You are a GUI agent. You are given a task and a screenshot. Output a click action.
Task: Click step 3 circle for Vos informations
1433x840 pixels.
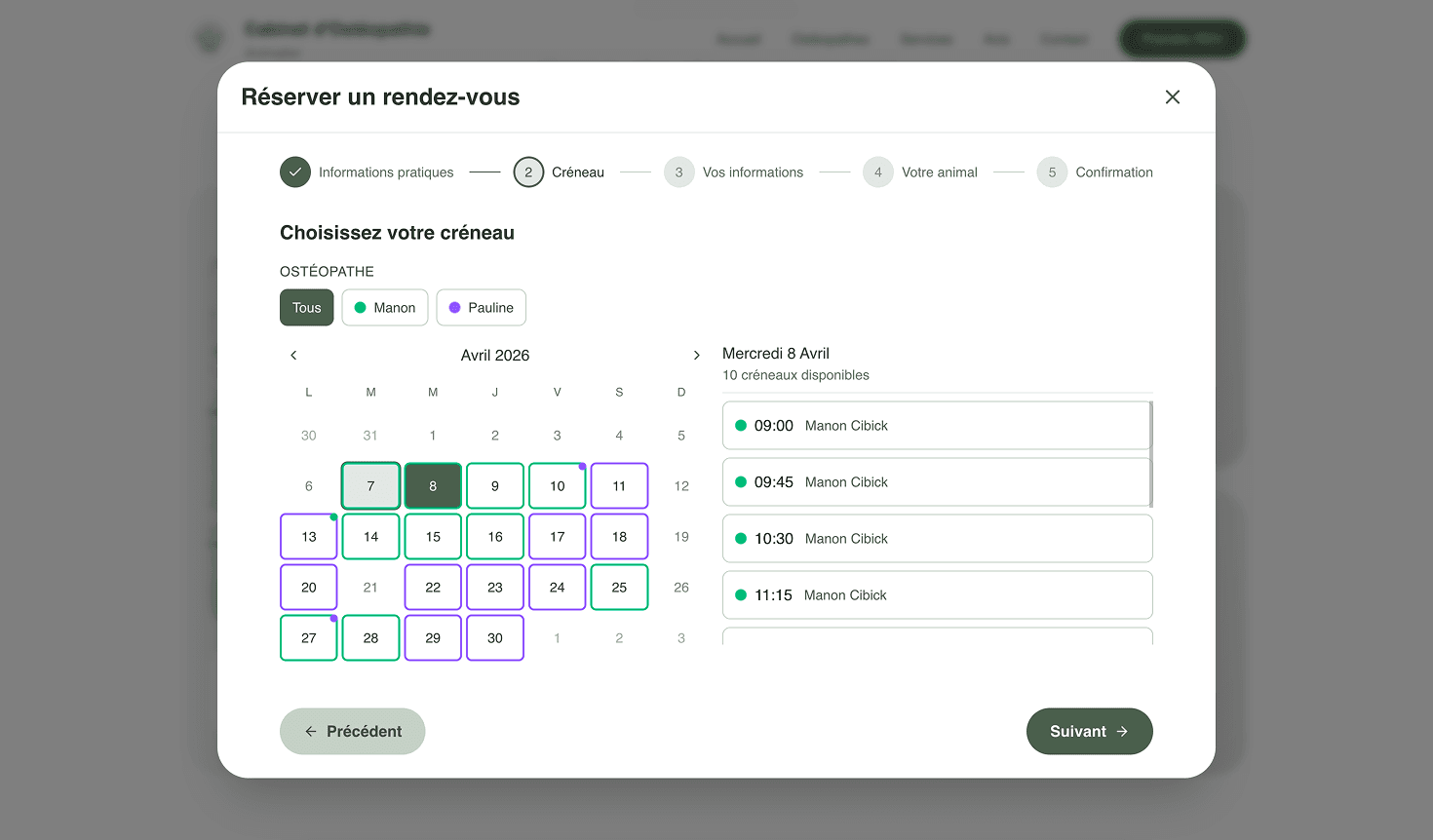pyautogui.click(x=679, y=172)
